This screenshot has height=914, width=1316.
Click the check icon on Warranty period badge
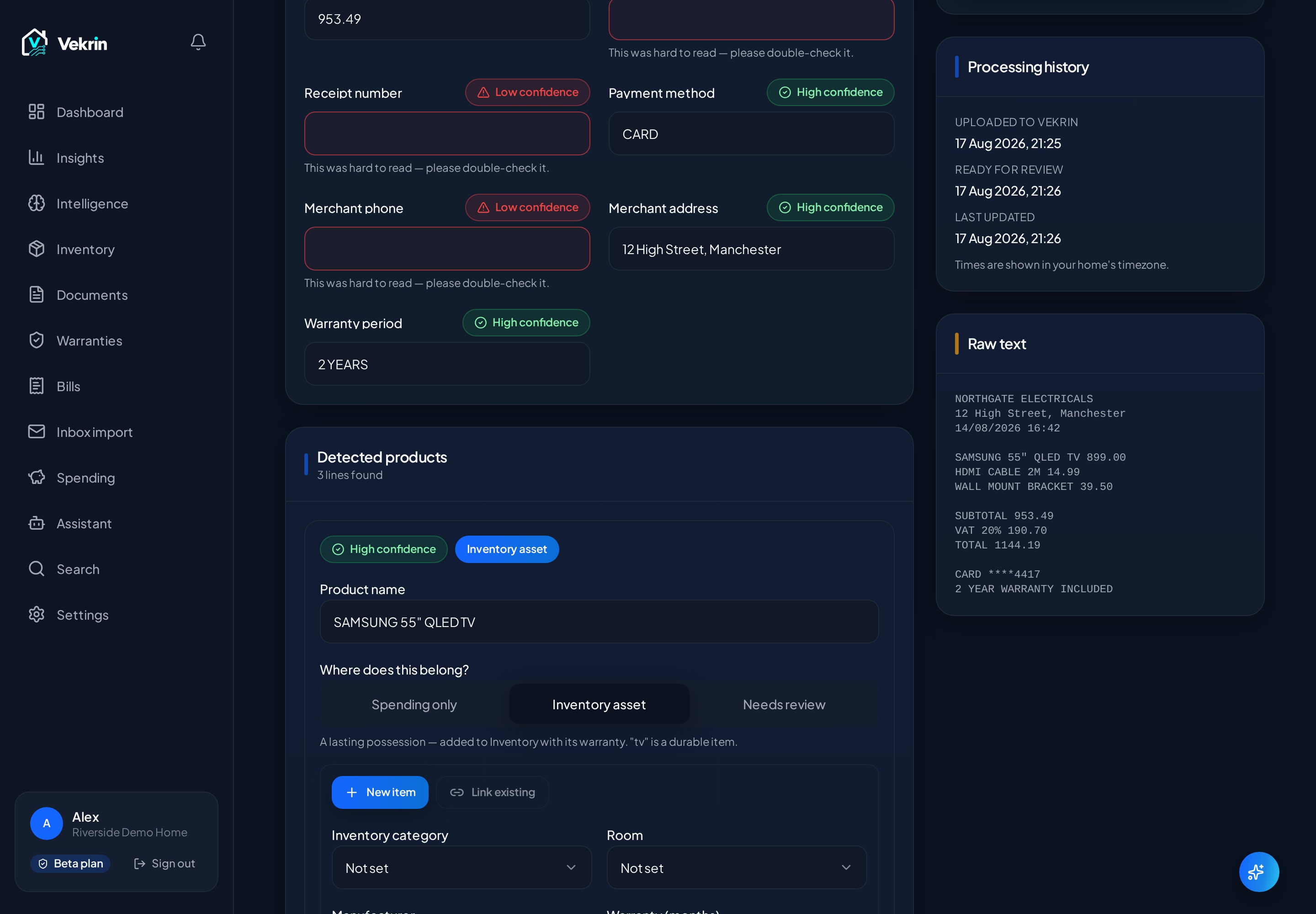click(481, 323)
